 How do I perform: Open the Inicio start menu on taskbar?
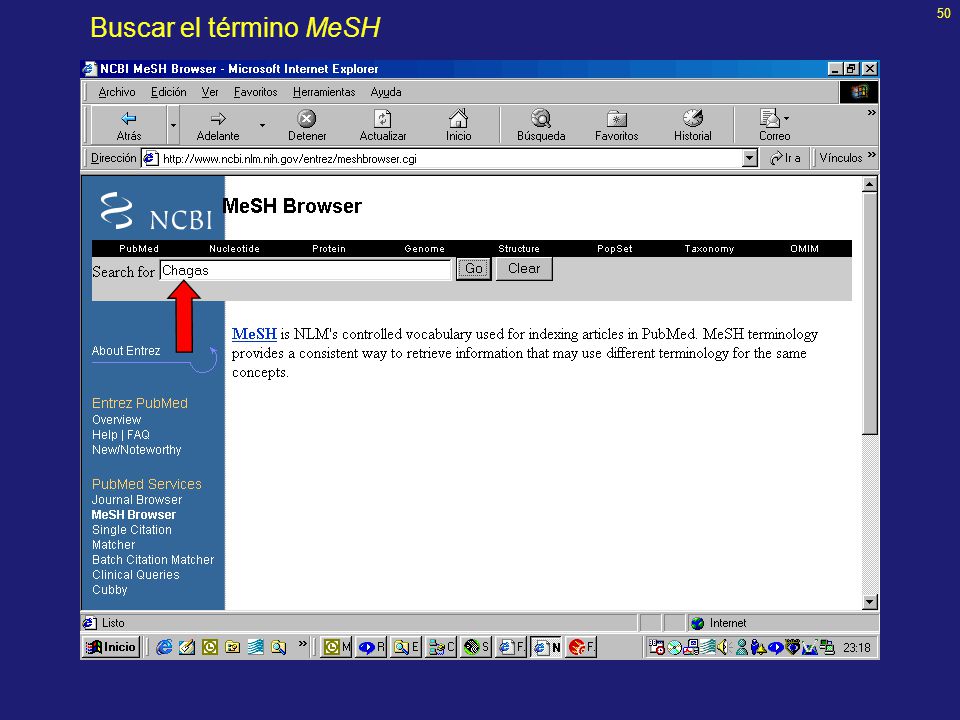coord(111,647)
